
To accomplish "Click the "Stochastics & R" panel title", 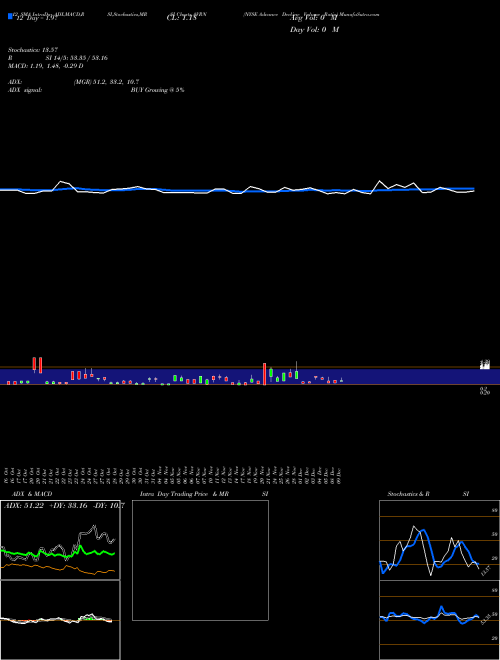I will (x=408, y=494).
